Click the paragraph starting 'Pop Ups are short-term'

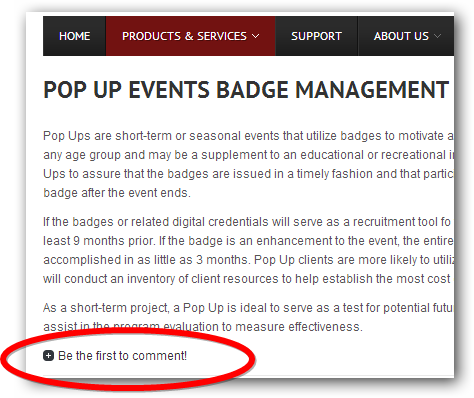pos(248,164)
